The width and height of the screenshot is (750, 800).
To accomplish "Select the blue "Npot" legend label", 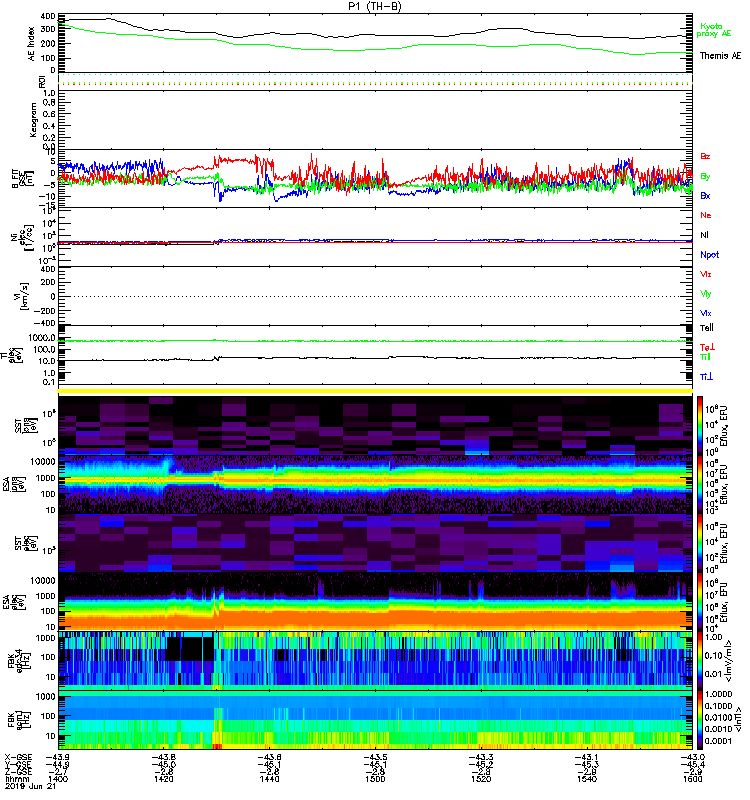I will (709, 255).
